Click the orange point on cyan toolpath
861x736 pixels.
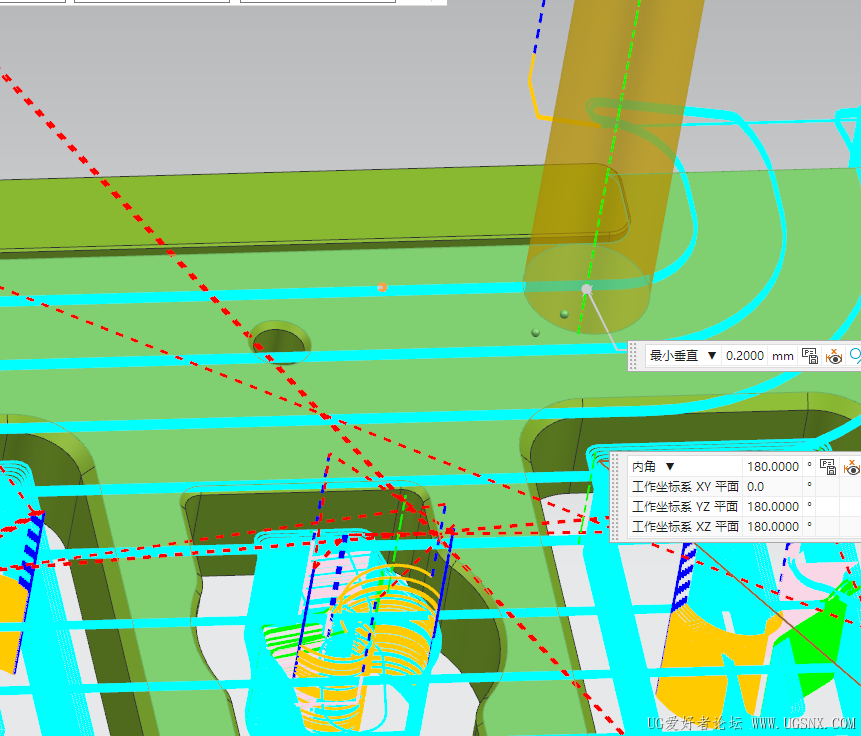(x=382, y=287)
